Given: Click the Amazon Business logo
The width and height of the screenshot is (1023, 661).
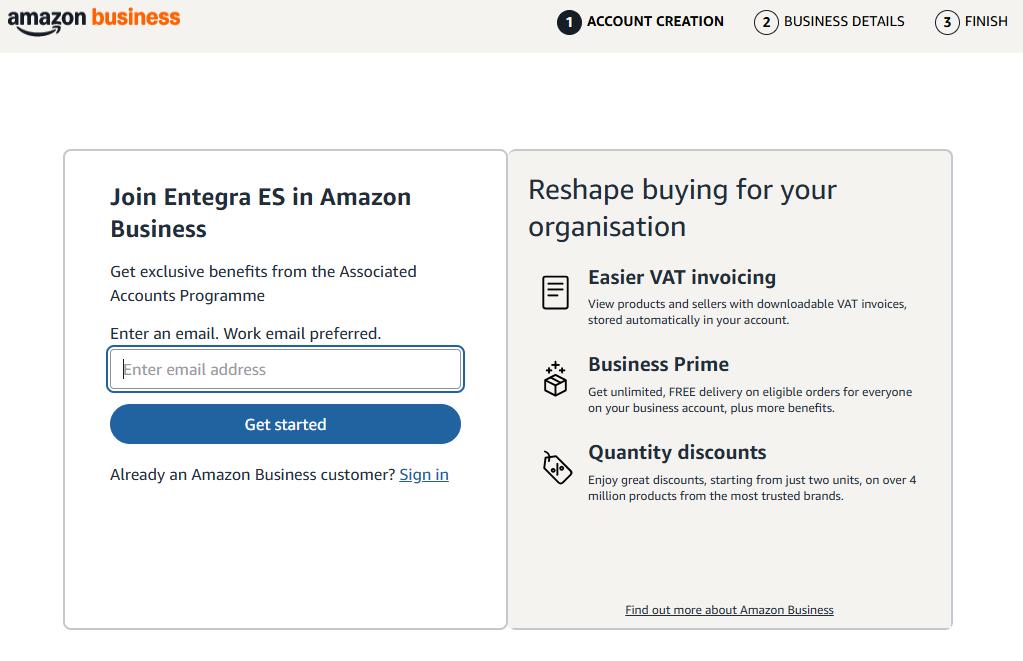Looking at the screenshot, I should [94, 20].
